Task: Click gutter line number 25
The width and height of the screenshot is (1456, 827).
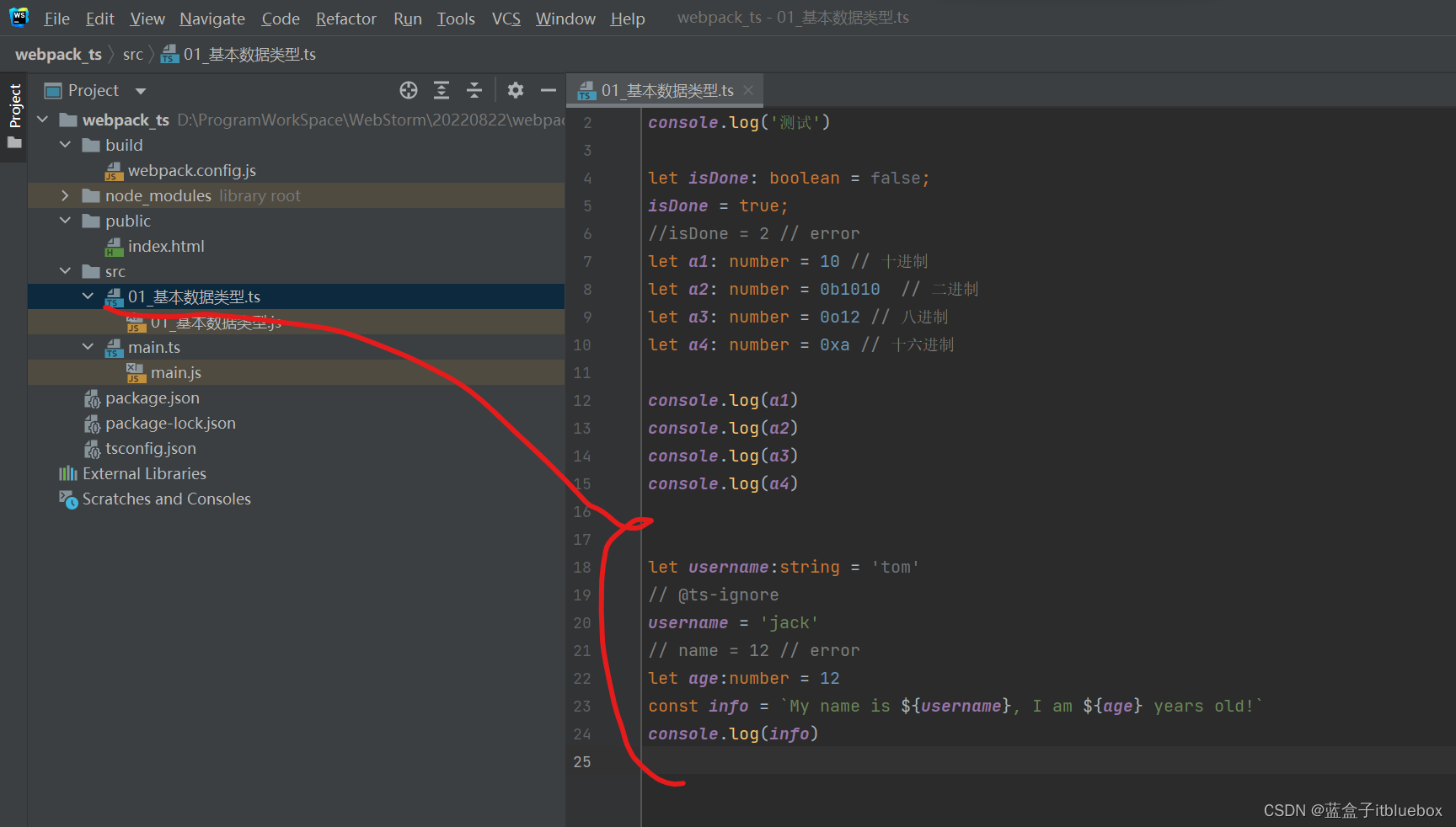Action: point(582,761)
